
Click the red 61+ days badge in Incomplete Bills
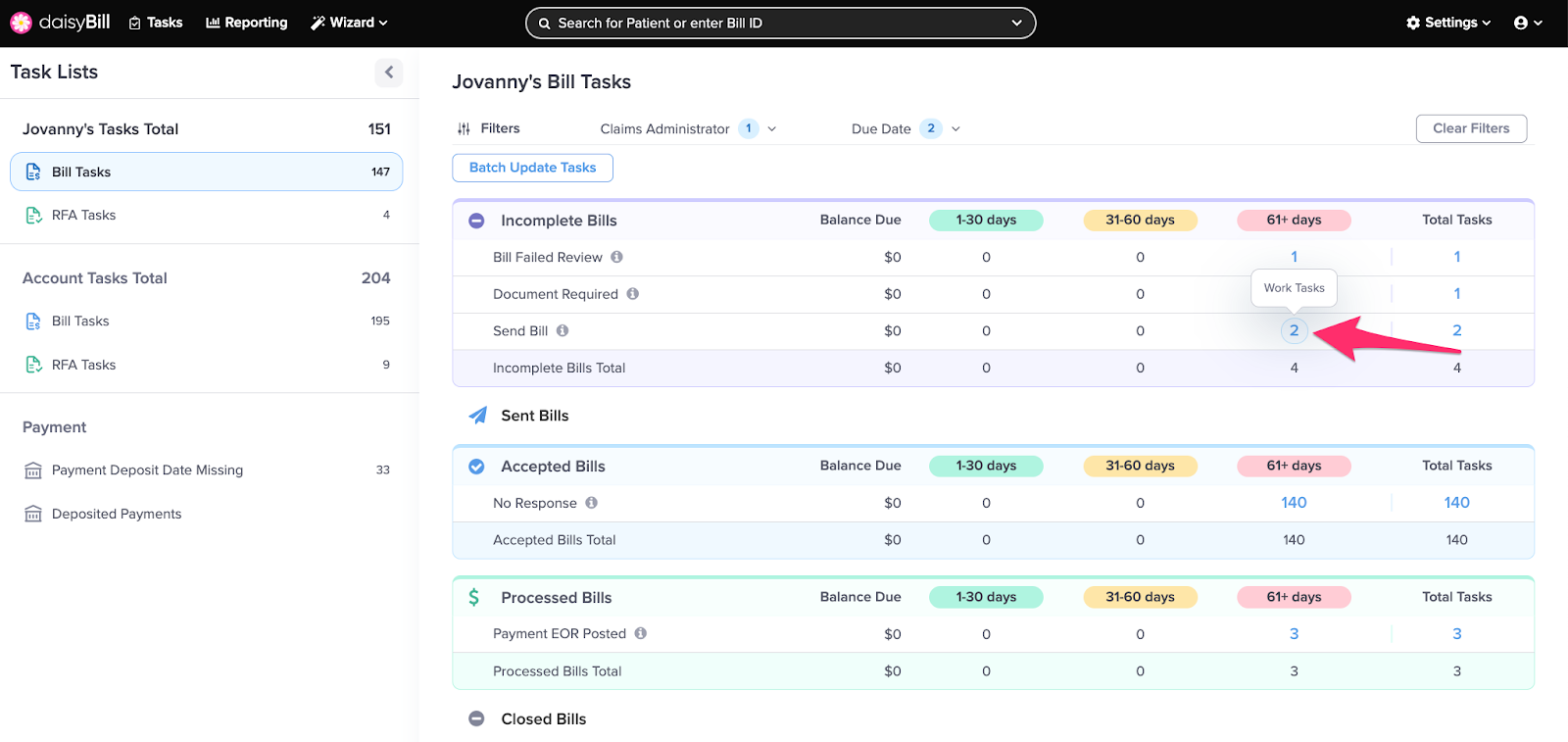[x=1294, y=221]
